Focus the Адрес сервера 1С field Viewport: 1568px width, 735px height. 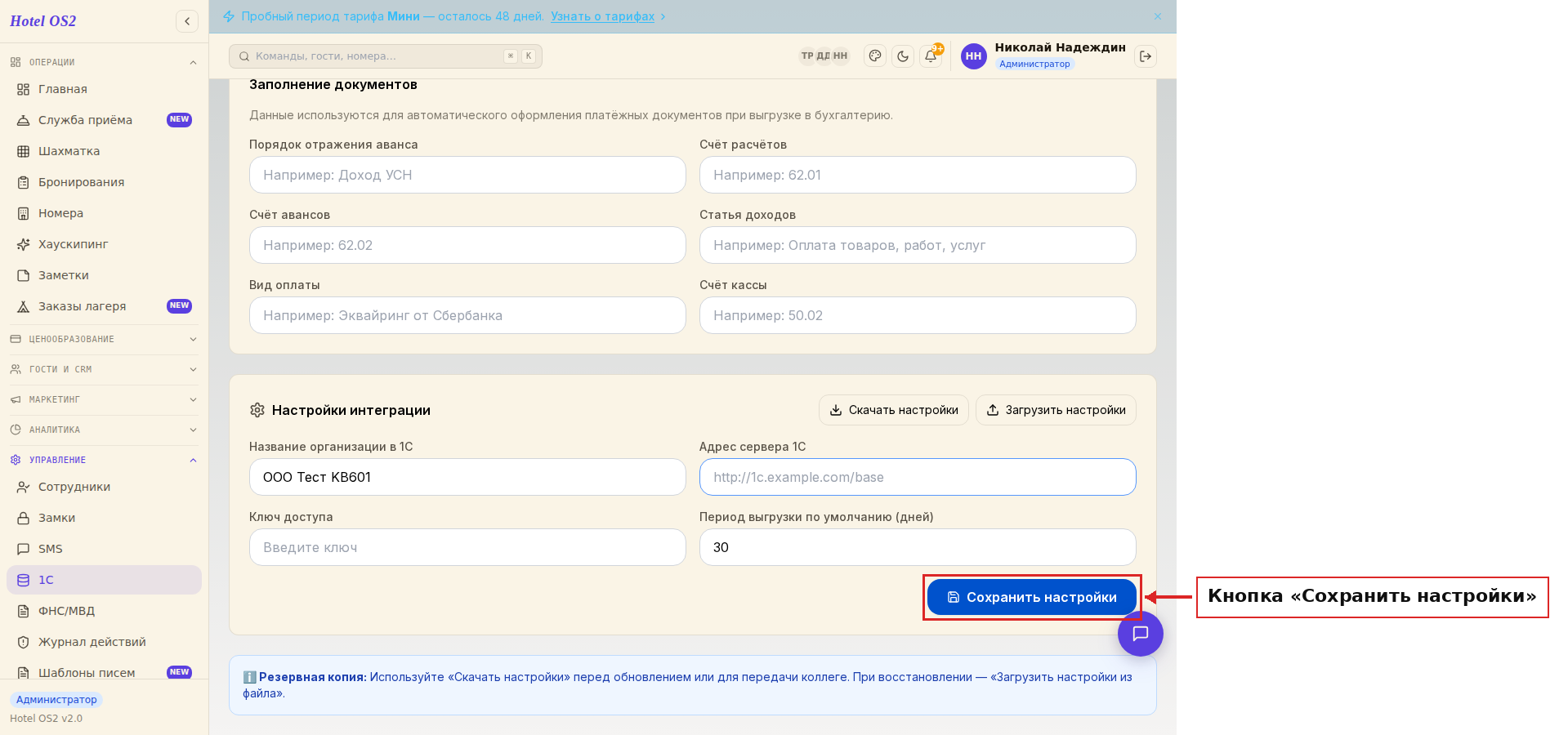coord(918,477)
